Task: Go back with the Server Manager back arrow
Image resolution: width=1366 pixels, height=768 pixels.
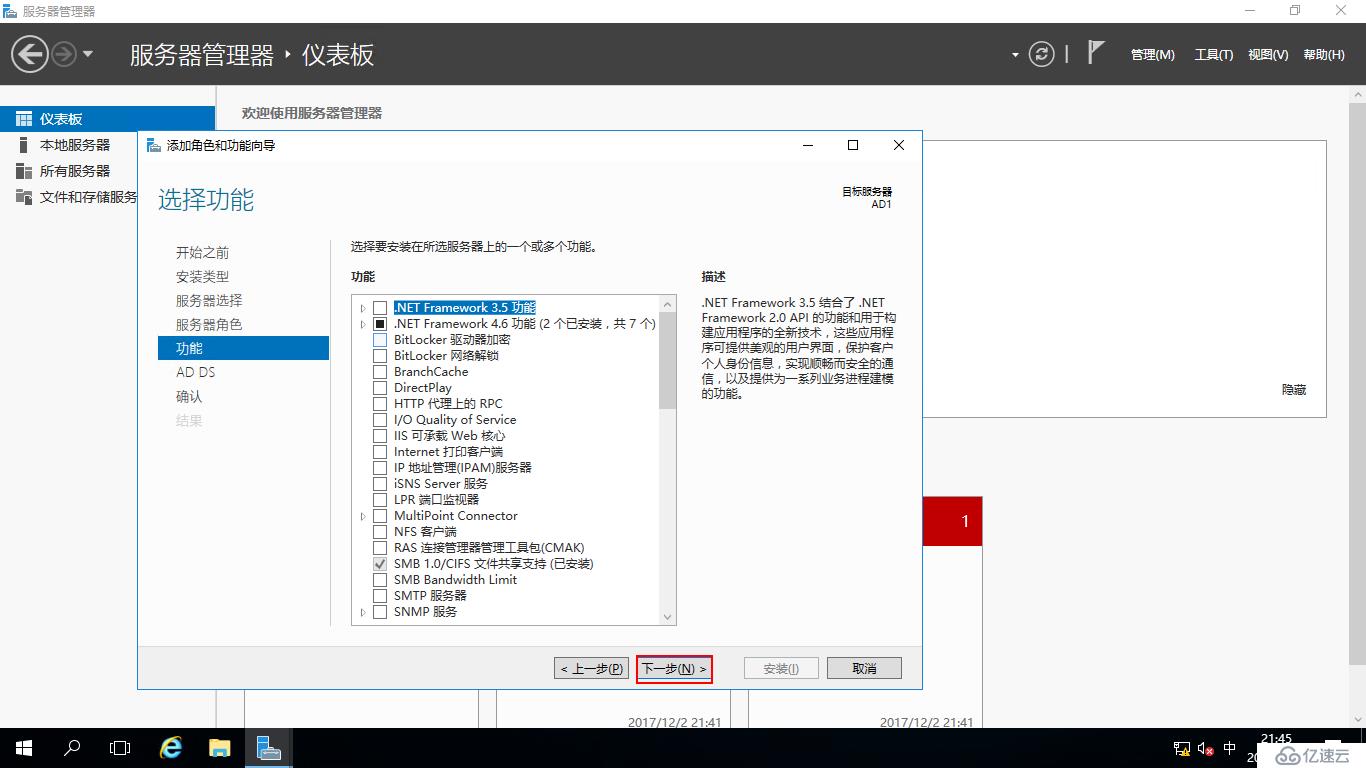Action: tap(30, 54)
